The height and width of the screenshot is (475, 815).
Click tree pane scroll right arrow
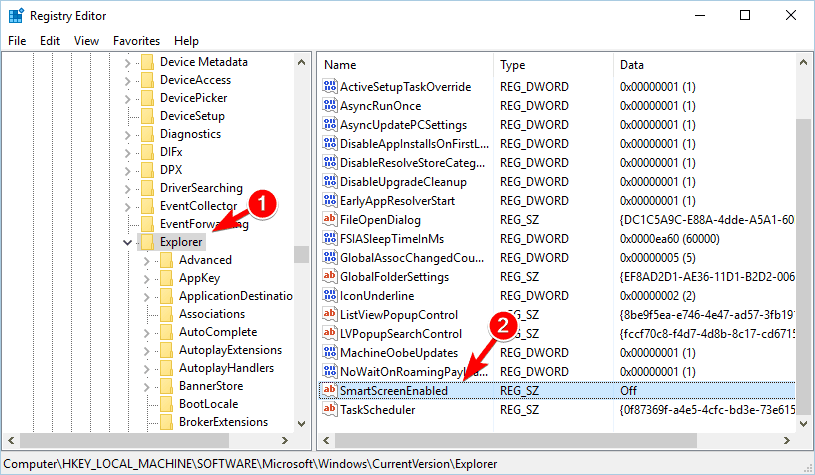284,441
